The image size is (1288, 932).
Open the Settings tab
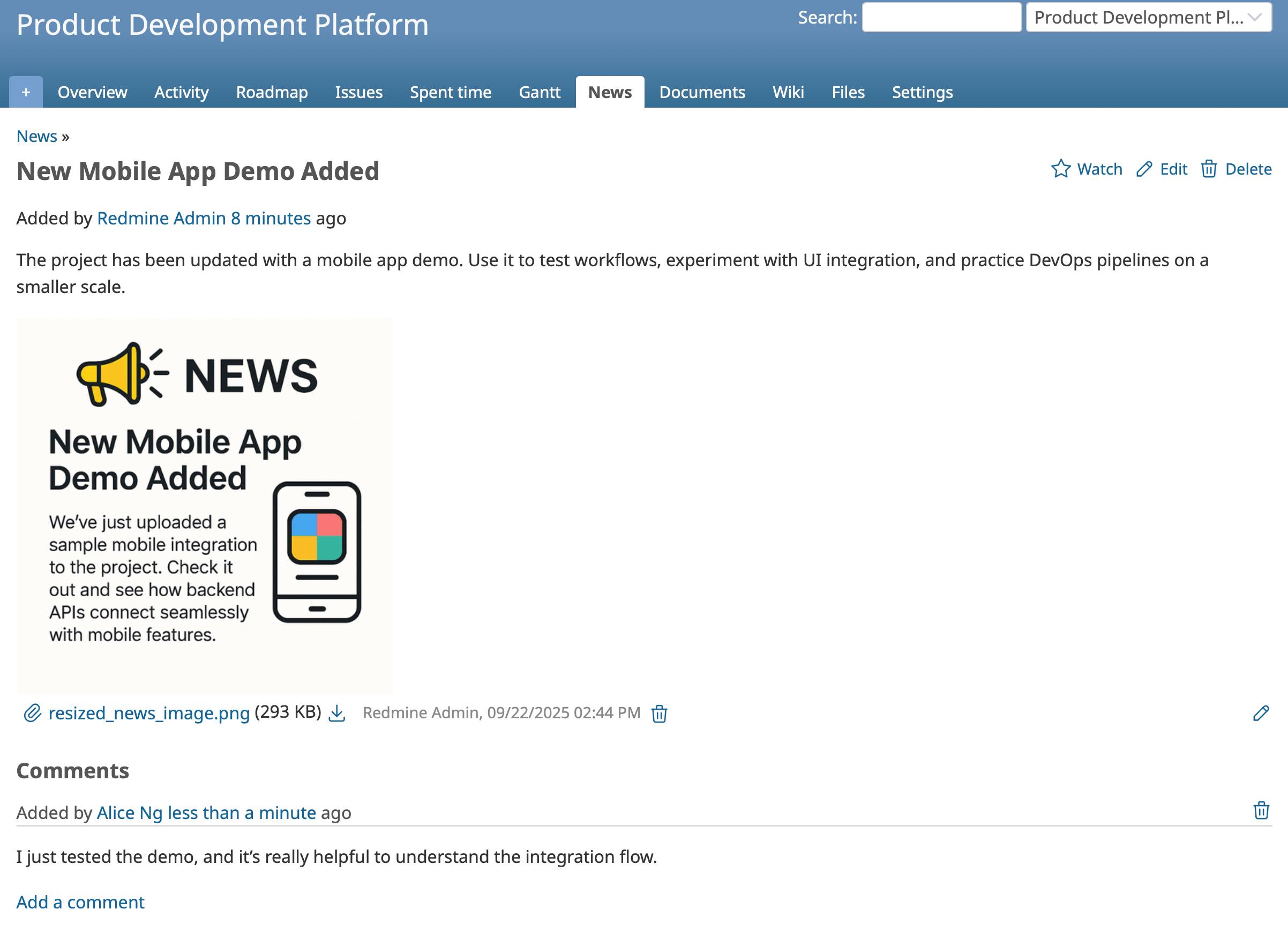[922, 92]
